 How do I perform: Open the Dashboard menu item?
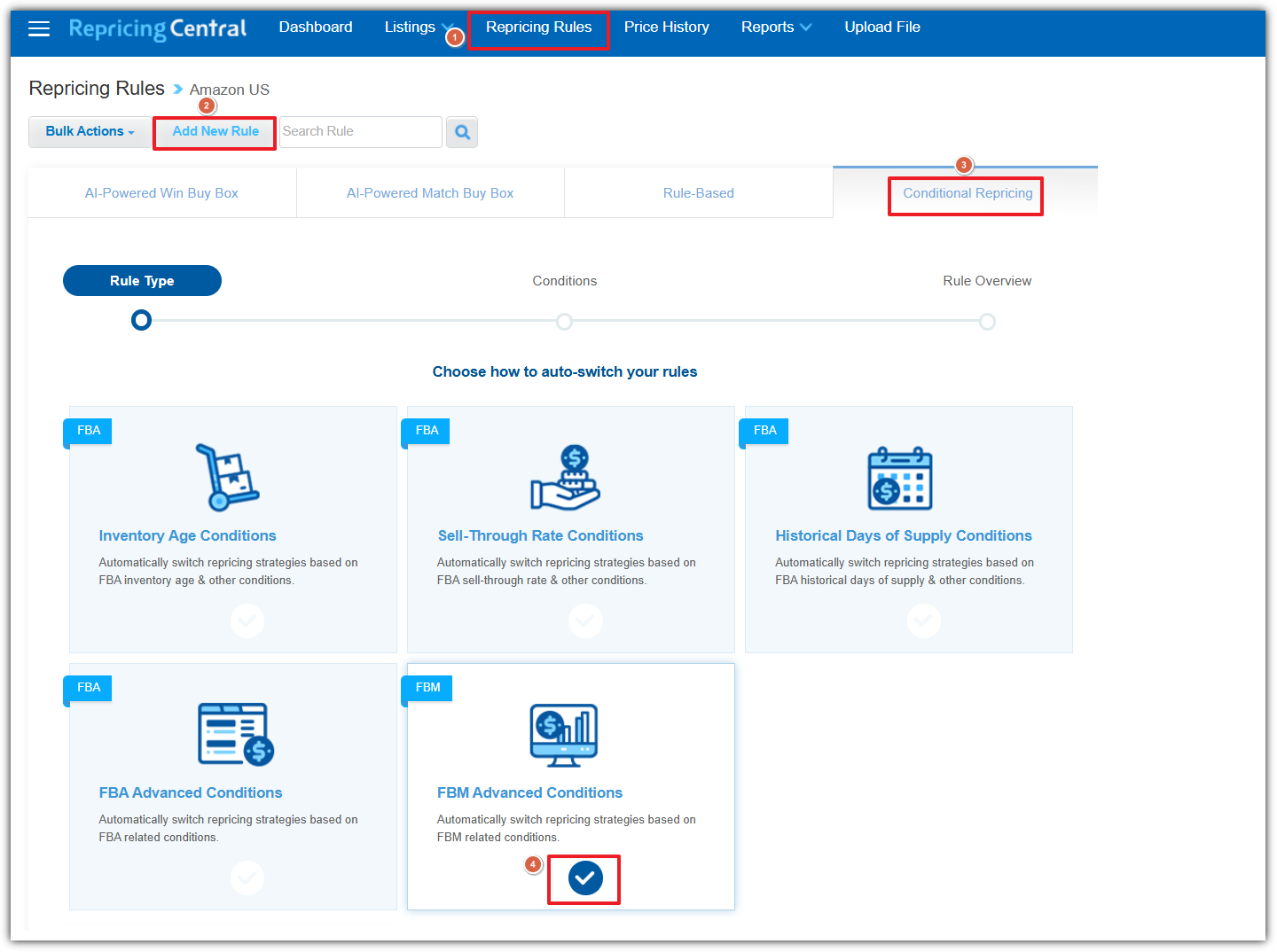[x=316, y=27]
